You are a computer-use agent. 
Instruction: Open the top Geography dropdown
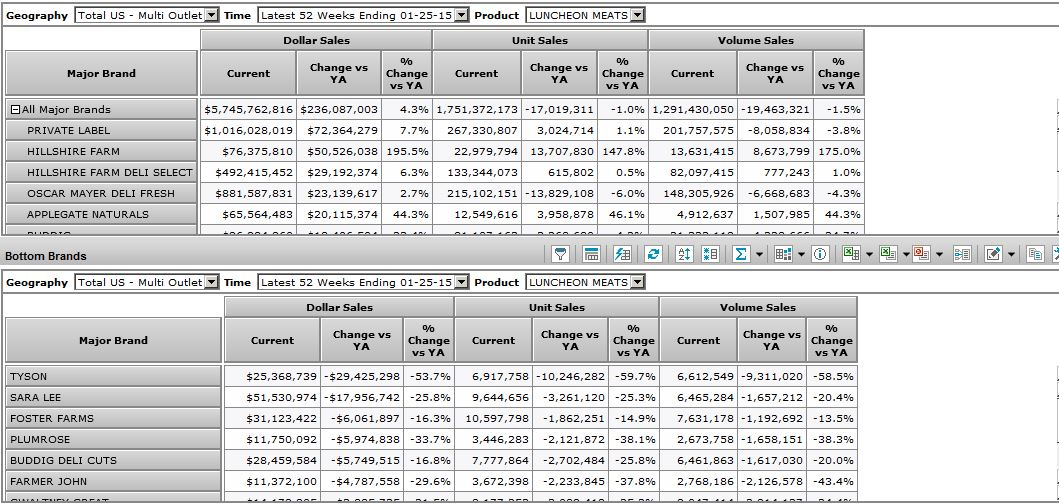(x=211, y=16)
